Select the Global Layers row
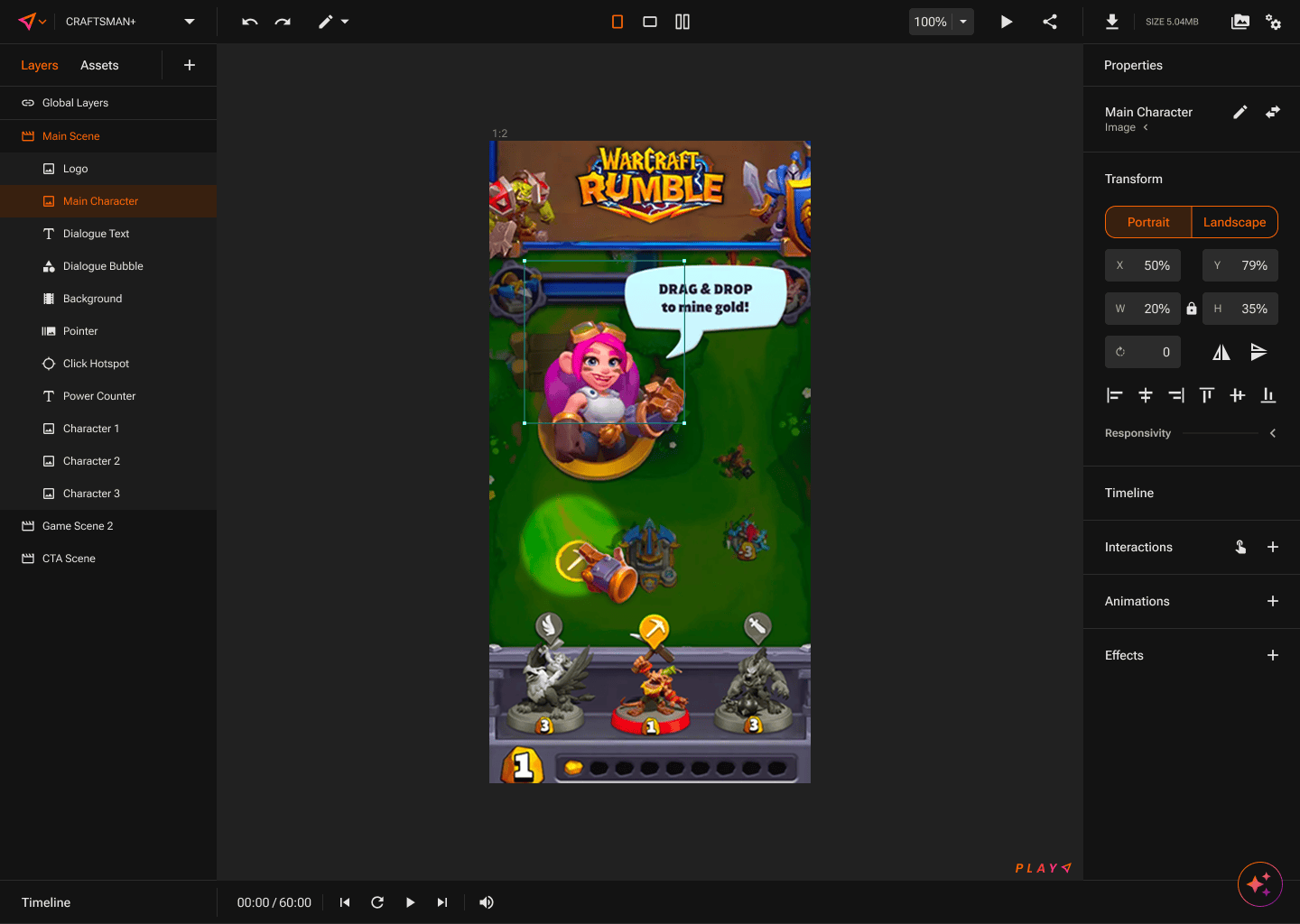This screenshot has width=1300, height=924. pos(108,103)
